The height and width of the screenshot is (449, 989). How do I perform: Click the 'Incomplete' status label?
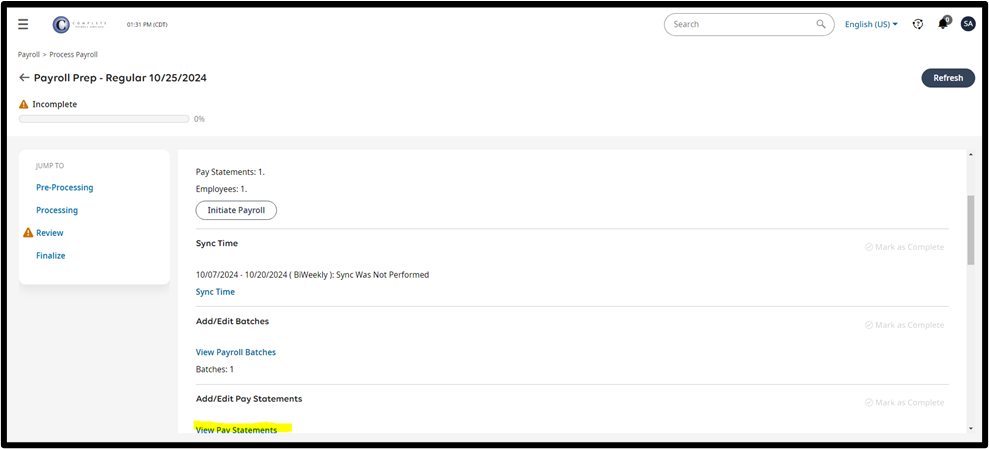(55, 104)
